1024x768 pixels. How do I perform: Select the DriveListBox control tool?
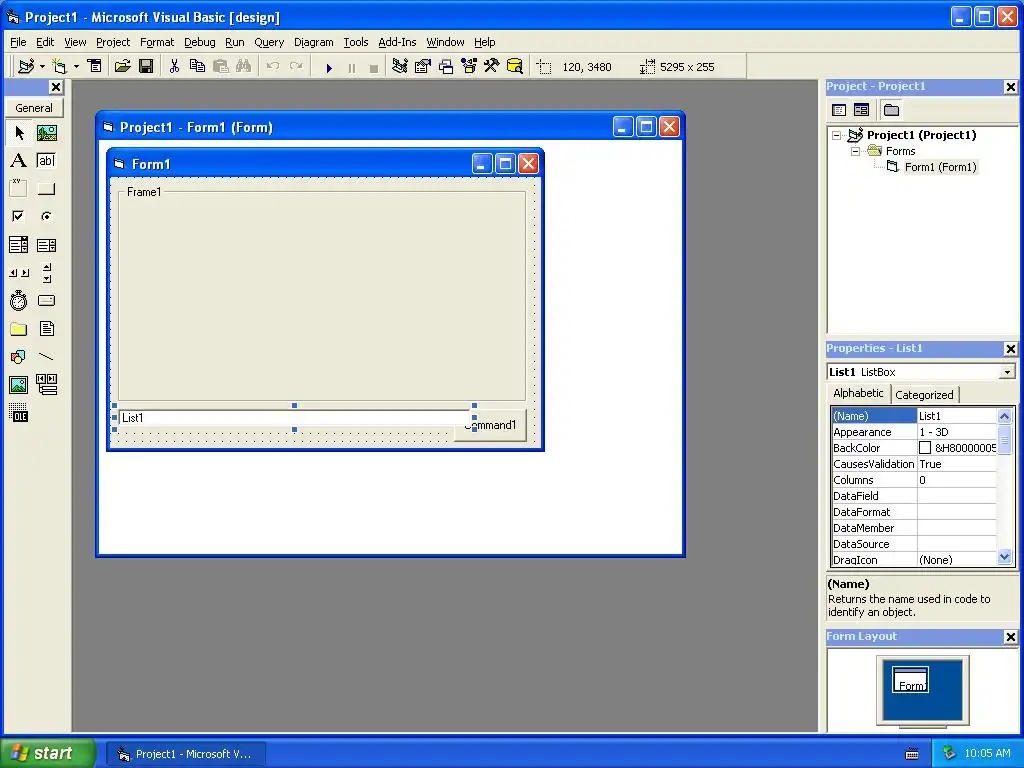[x=47, y=300]
